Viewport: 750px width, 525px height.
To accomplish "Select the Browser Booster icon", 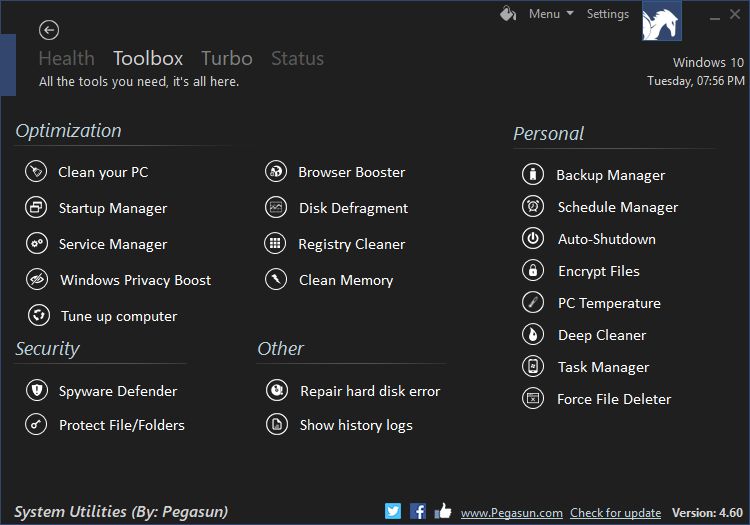I will (276, 171).
